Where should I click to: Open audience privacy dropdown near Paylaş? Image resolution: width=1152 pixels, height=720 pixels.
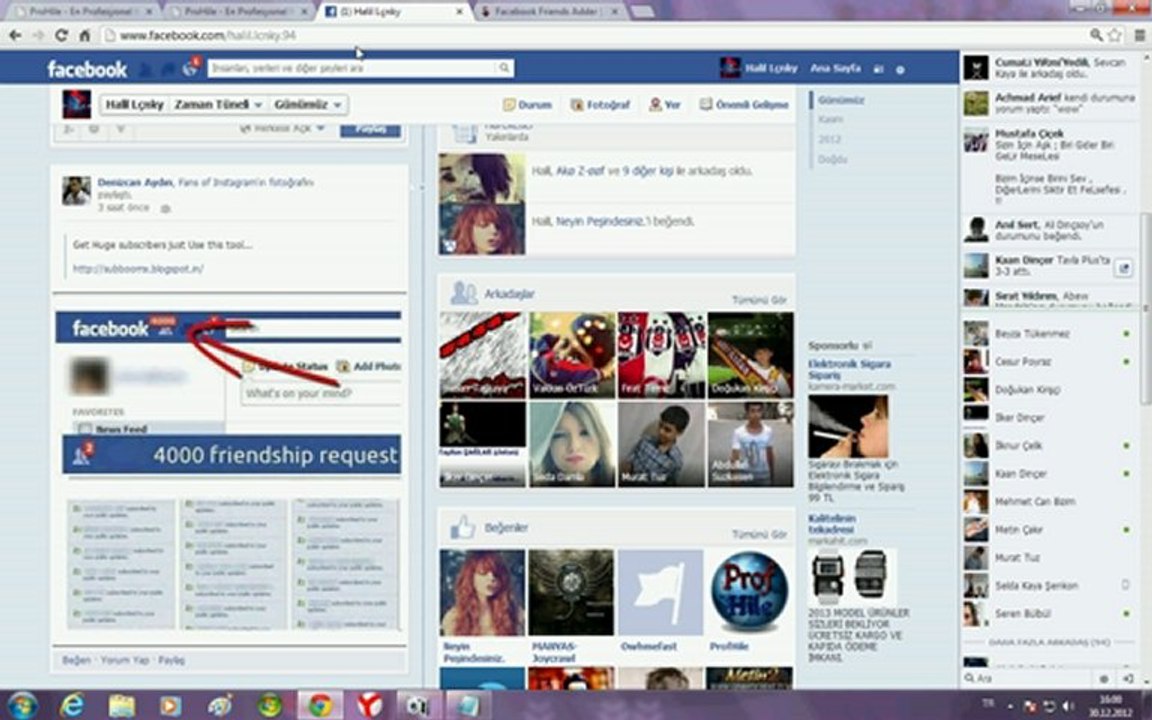pos(282,129)
